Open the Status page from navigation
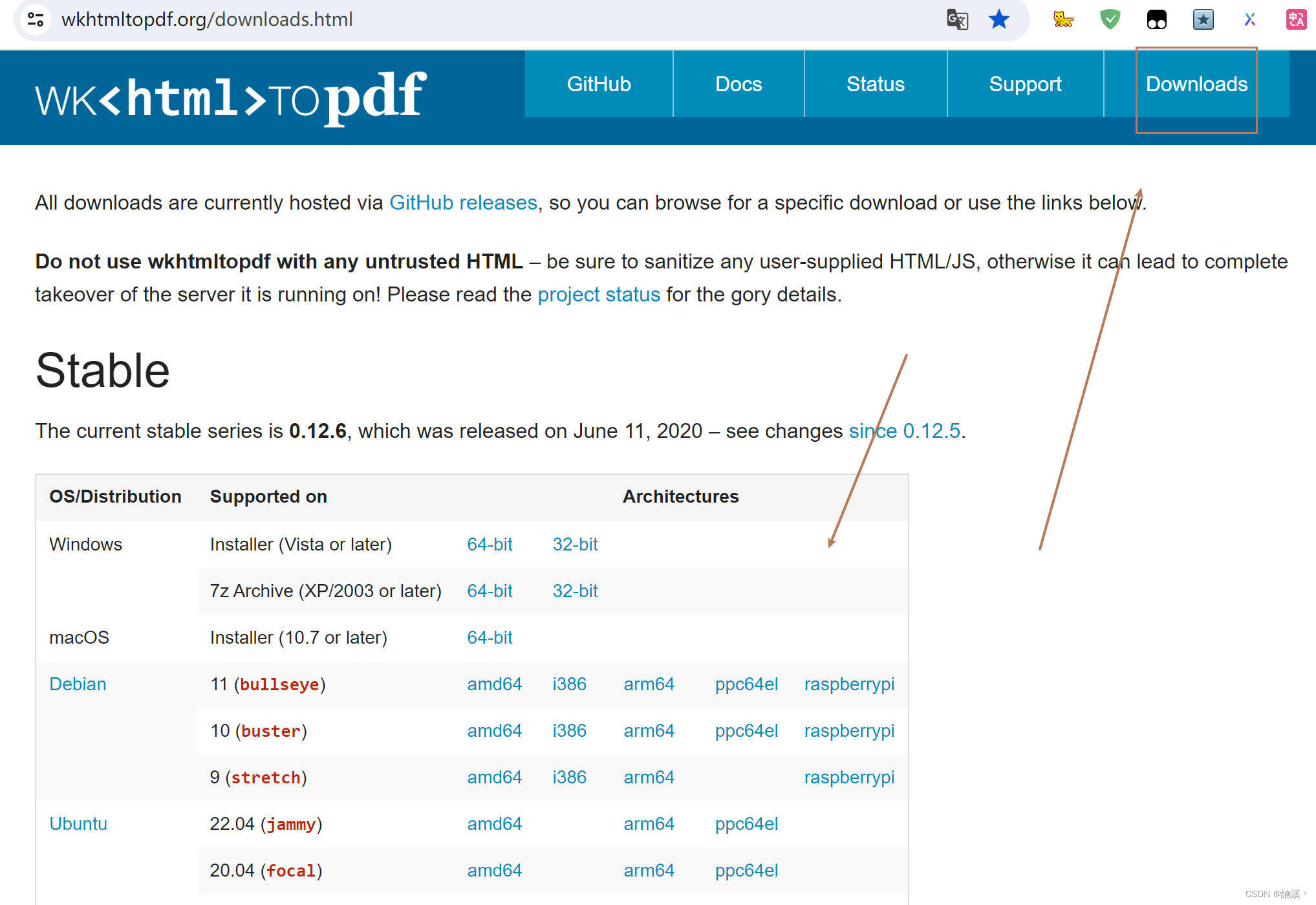 tap(876, 83)
